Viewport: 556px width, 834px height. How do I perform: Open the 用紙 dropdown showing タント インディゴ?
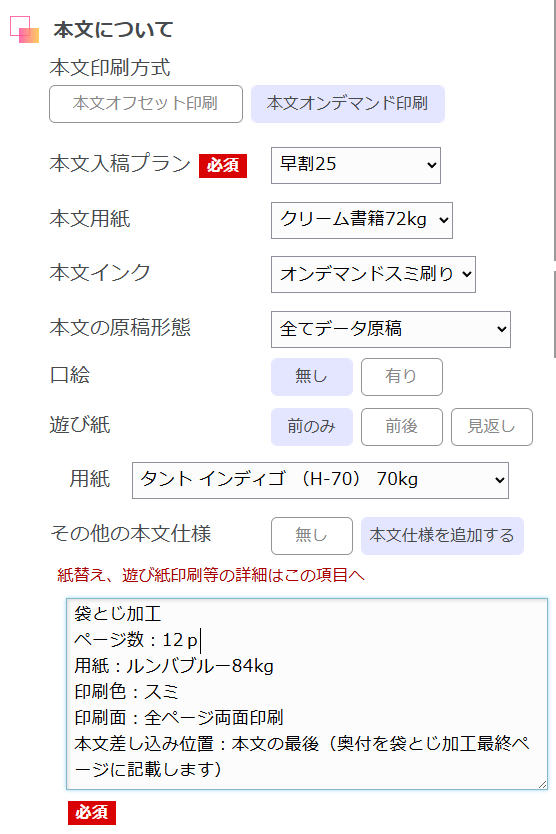(320, 480)
